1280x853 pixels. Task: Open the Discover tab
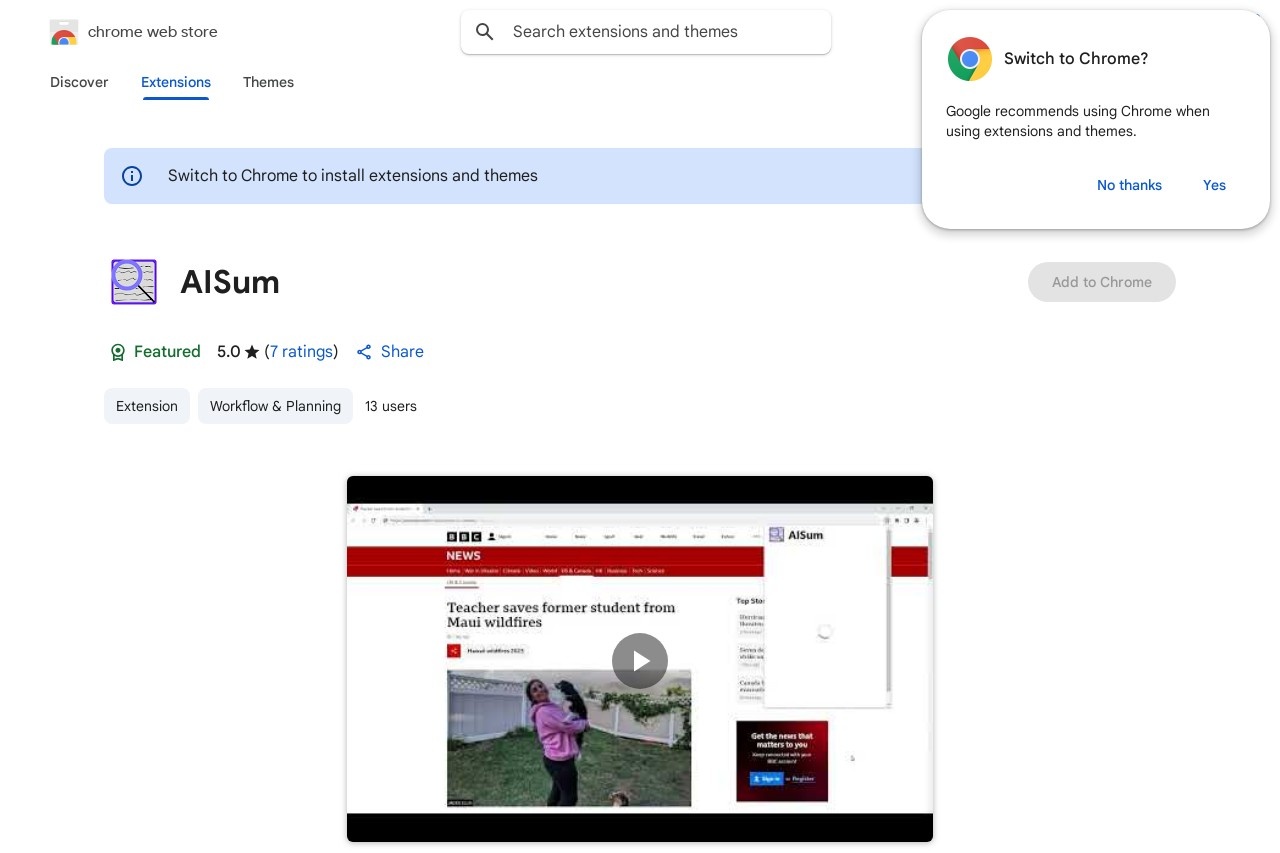click(79, 82)
